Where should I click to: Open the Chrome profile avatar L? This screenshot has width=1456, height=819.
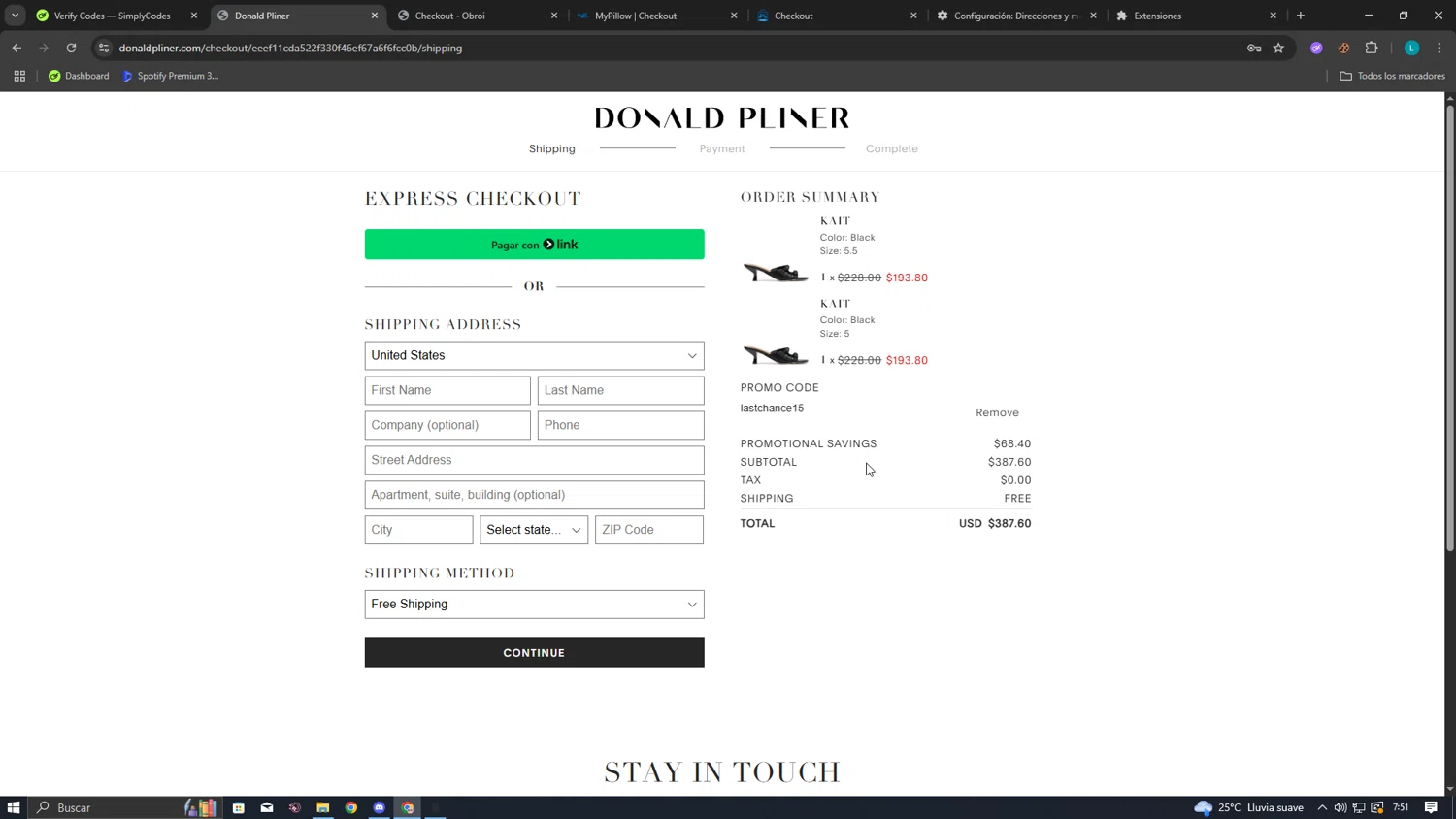click(x=1411, y=48)
